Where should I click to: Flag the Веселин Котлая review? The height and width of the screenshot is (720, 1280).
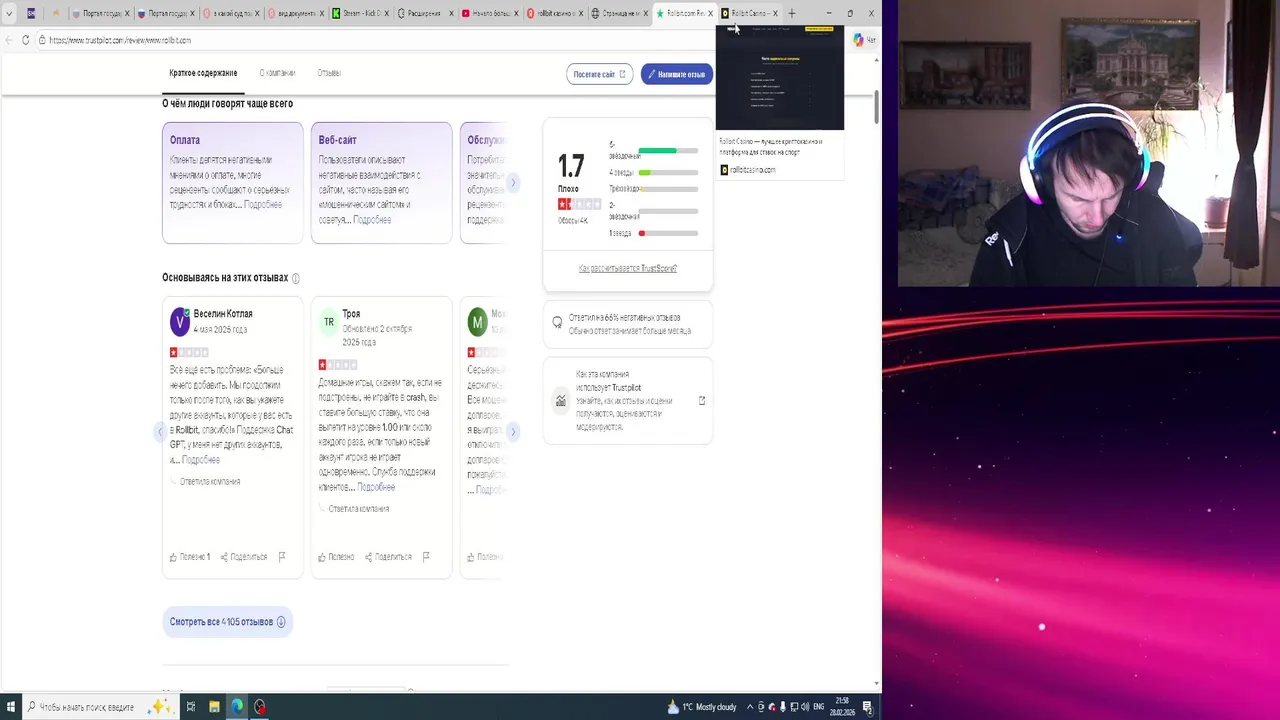point(282,557)
